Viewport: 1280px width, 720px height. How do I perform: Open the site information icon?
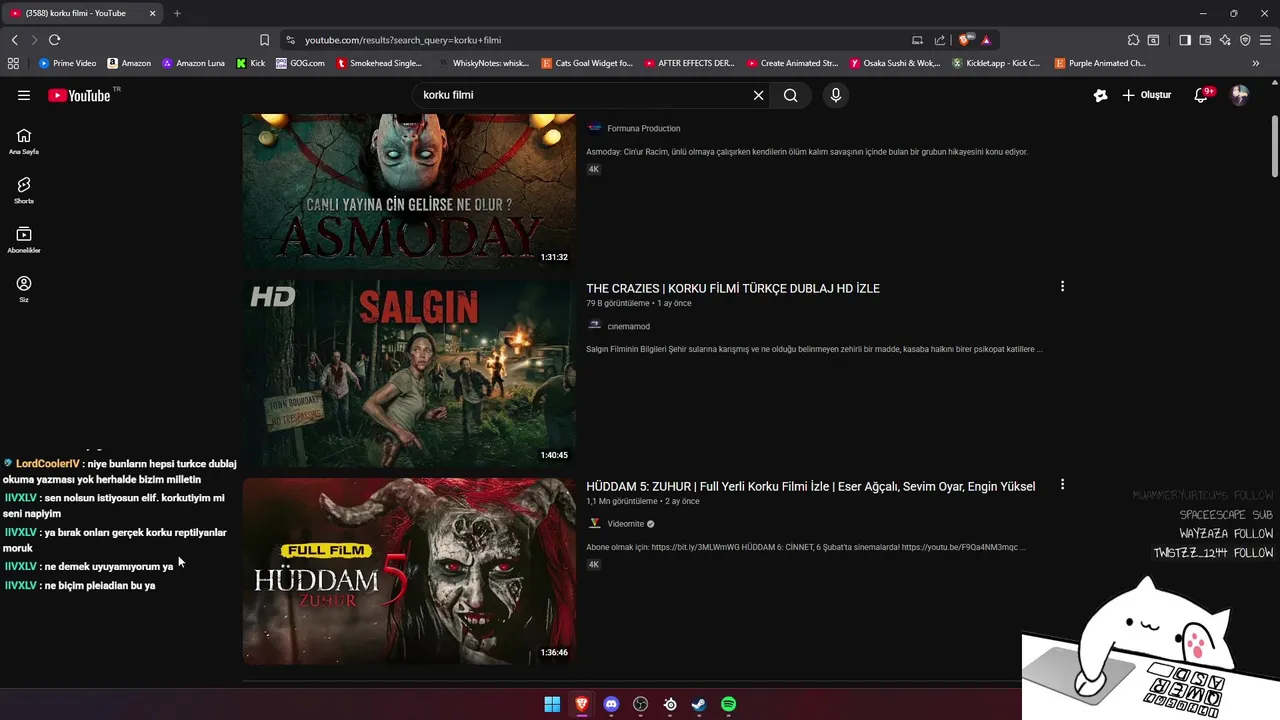(x=290, y=40)
